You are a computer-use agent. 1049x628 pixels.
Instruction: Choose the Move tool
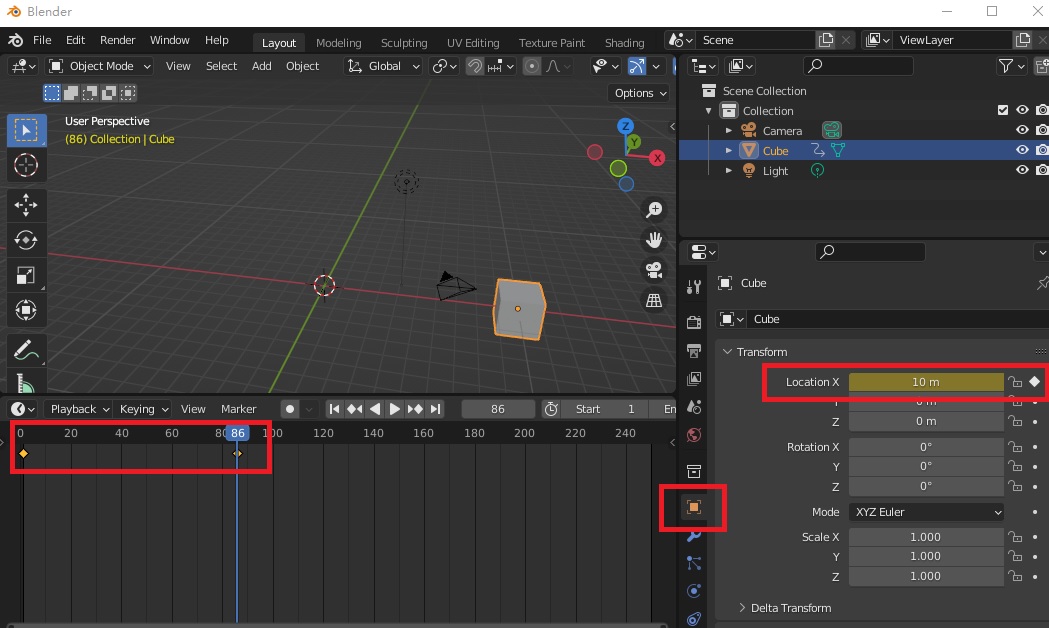pos(26,205)
